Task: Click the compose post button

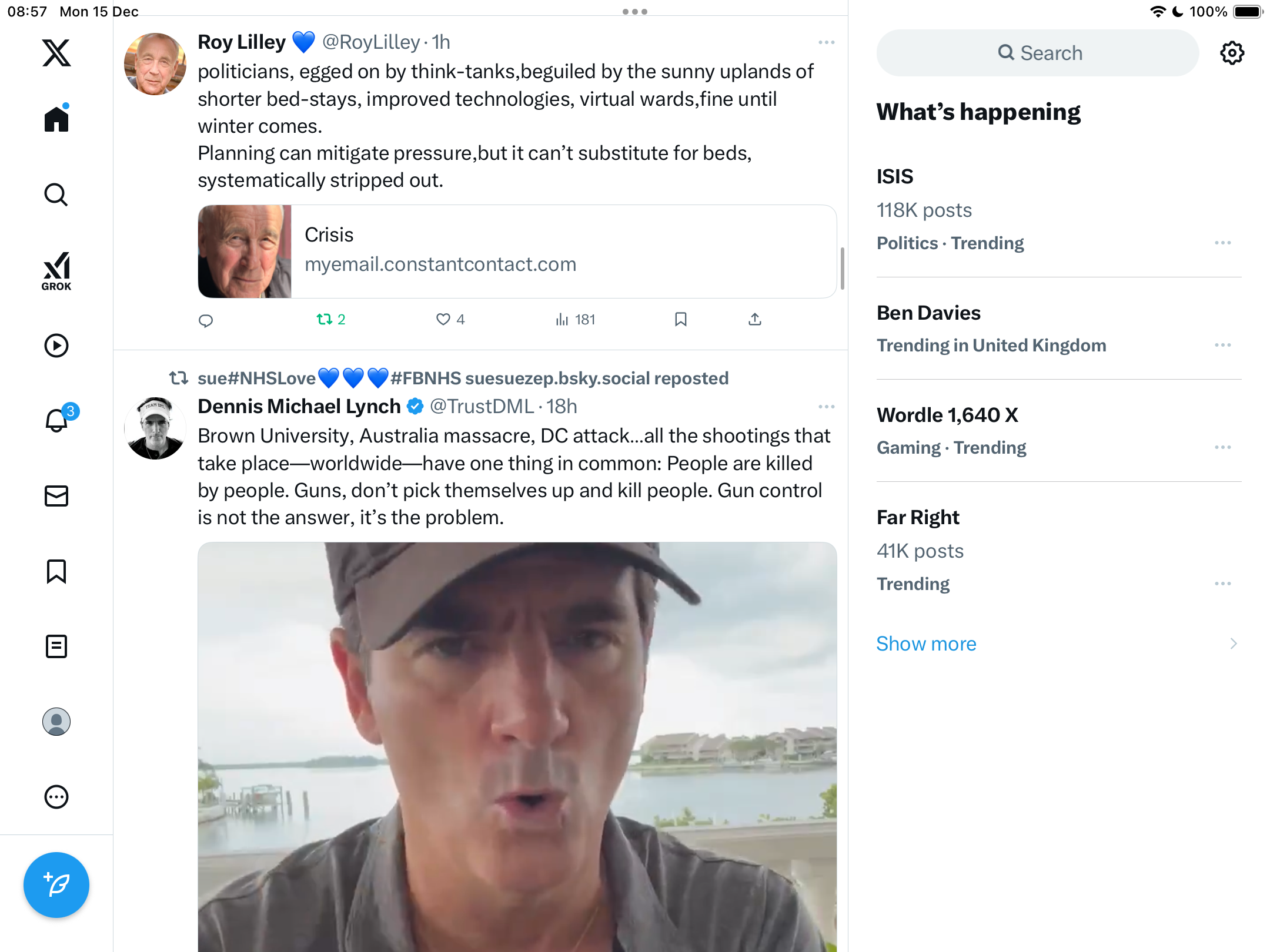Action: pos(56,884)
